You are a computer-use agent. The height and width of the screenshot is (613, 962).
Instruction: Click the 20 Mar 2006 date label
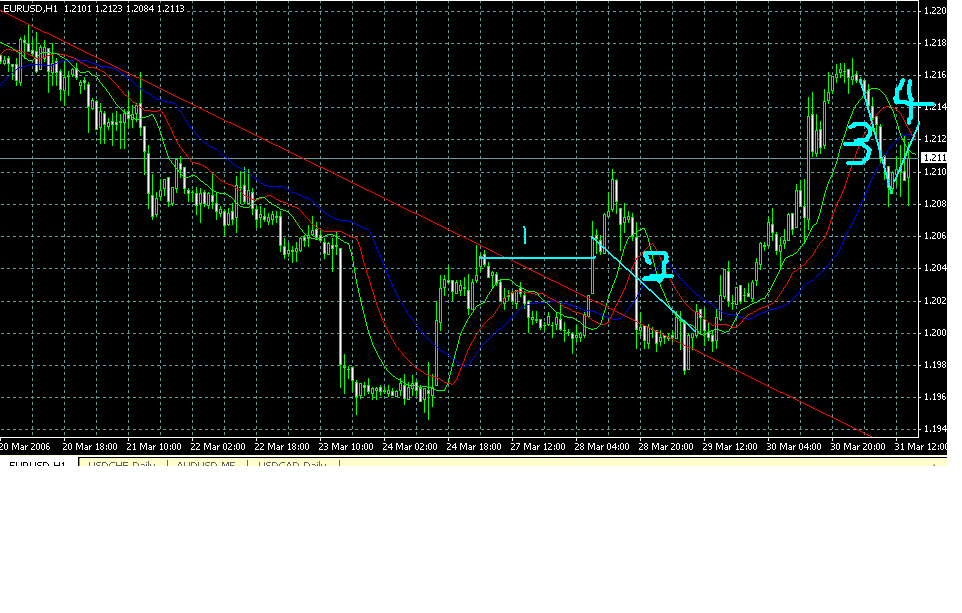pyautogui.click(x=25, y=447)
